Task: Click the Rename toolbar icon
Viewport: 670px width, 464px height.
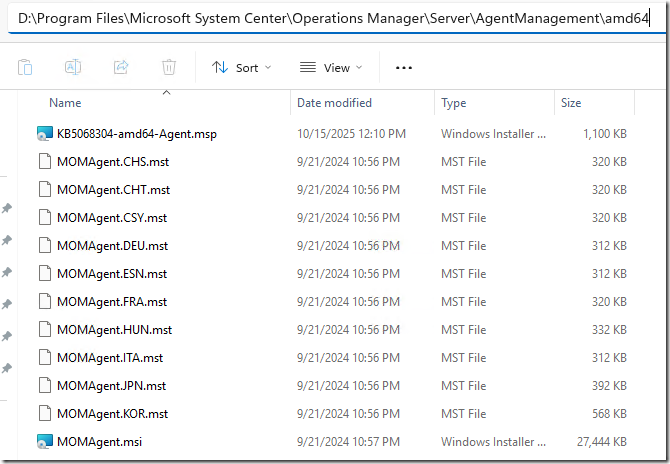Action: (x=73, y=67)
